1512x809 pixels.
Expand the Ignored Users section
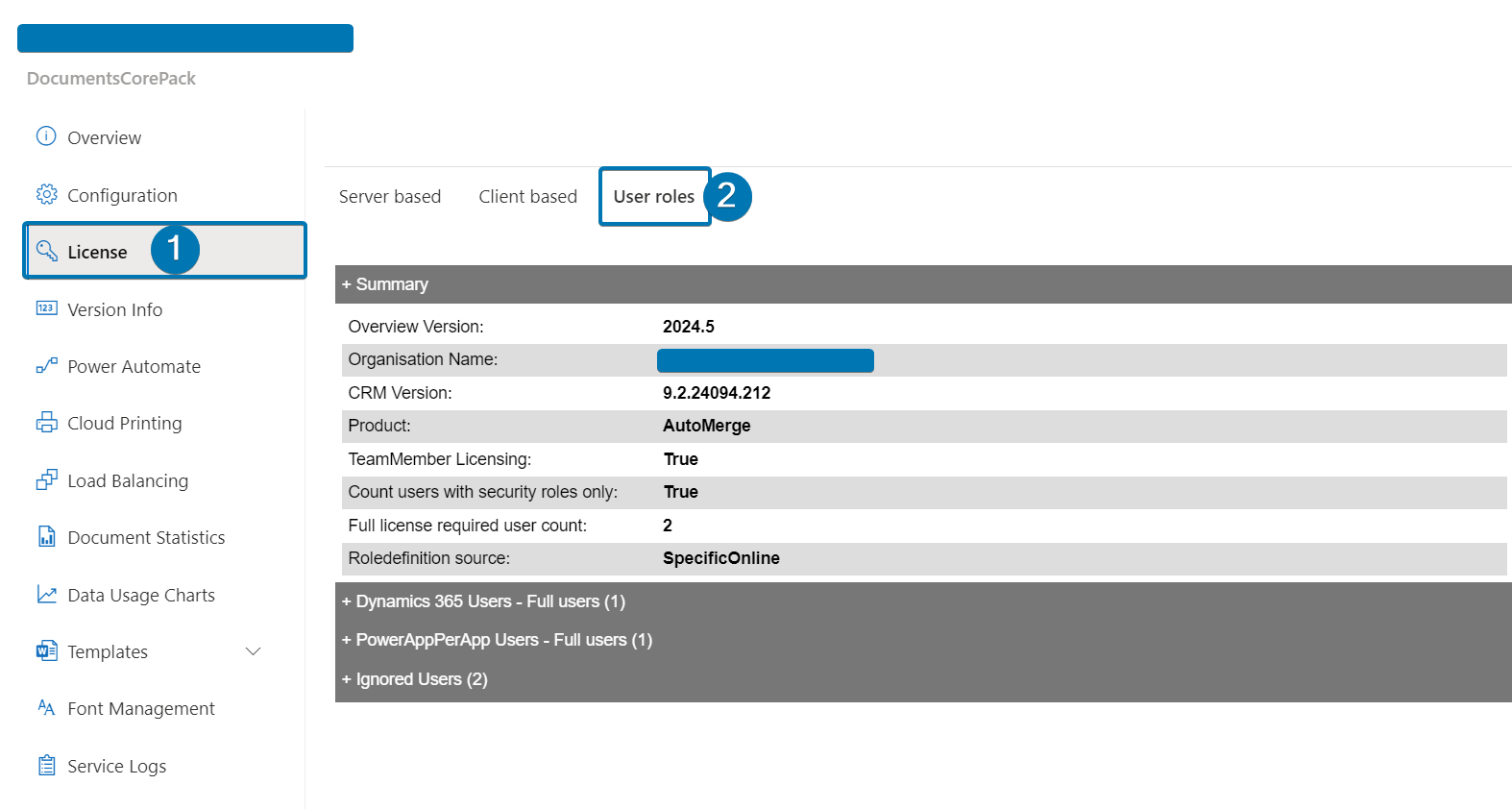click(415, 679)
